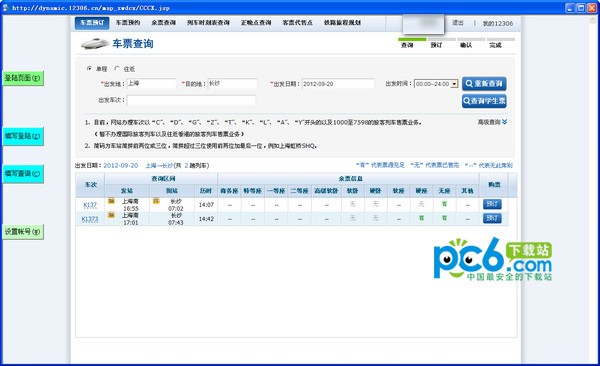The width and height of the screenshot is (600, 366).
Task: Maximize the window with the title-bar button
Action: click(581, 7)
